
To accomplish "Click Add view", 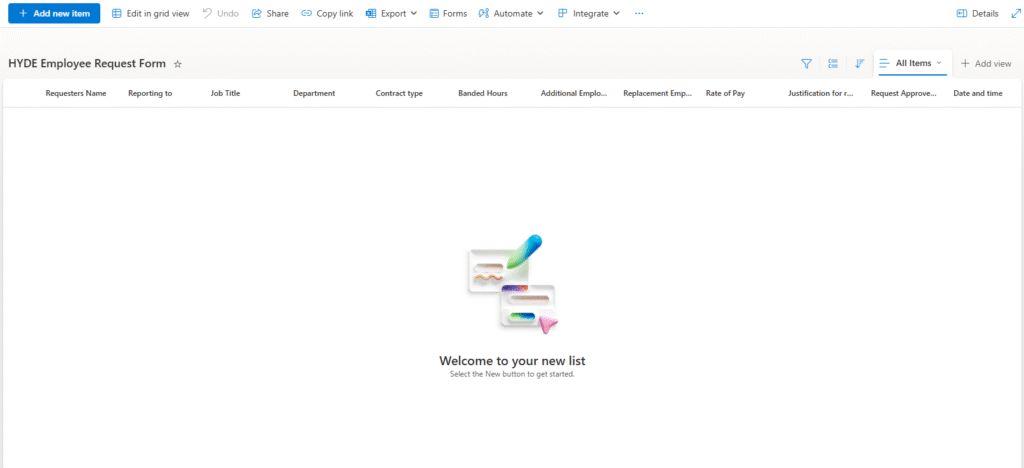I will pos(986,64).
